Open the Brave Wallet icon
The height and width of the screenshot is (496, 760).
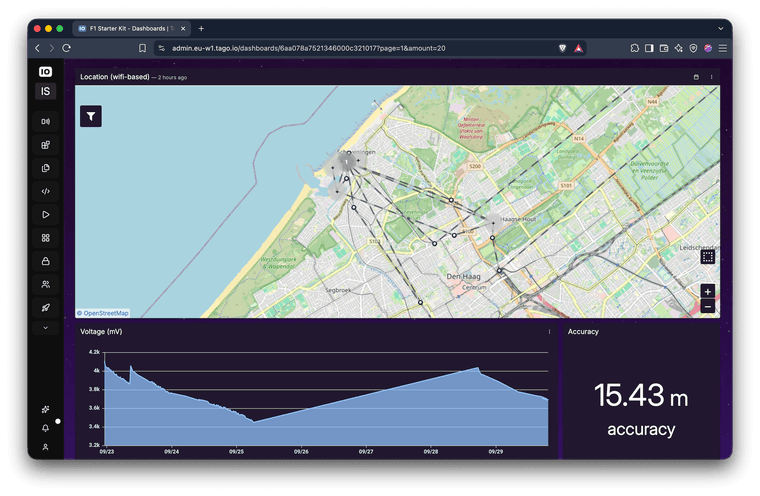pos(664,48)
